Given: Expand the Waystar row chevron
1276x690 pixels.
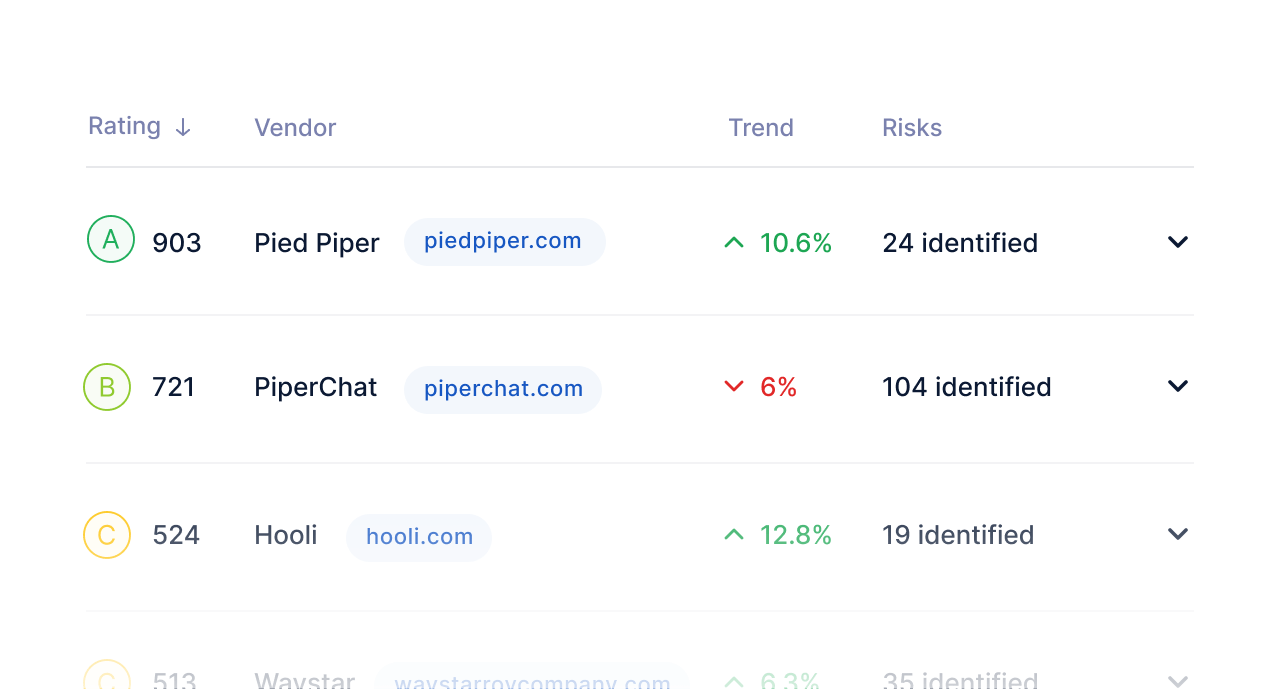Looking at the screenshot, I should point(1178,680).
